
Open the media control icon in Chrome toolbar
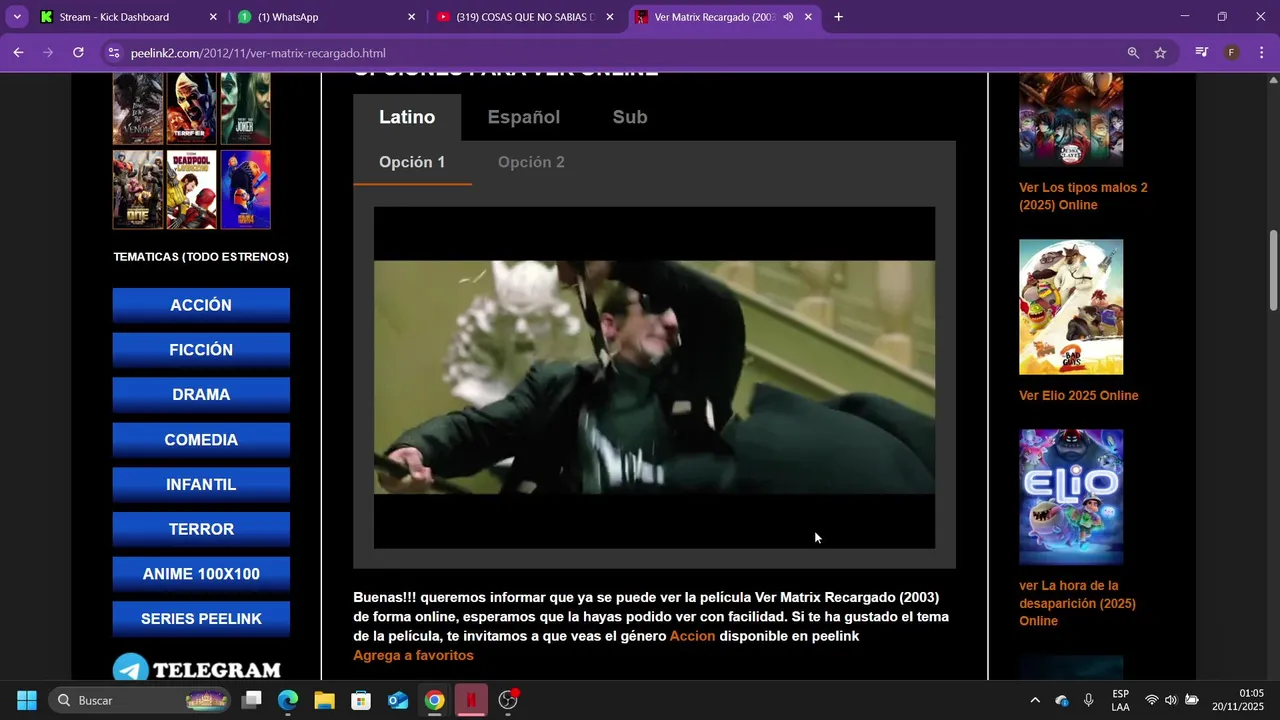(x=1202, y=53)
